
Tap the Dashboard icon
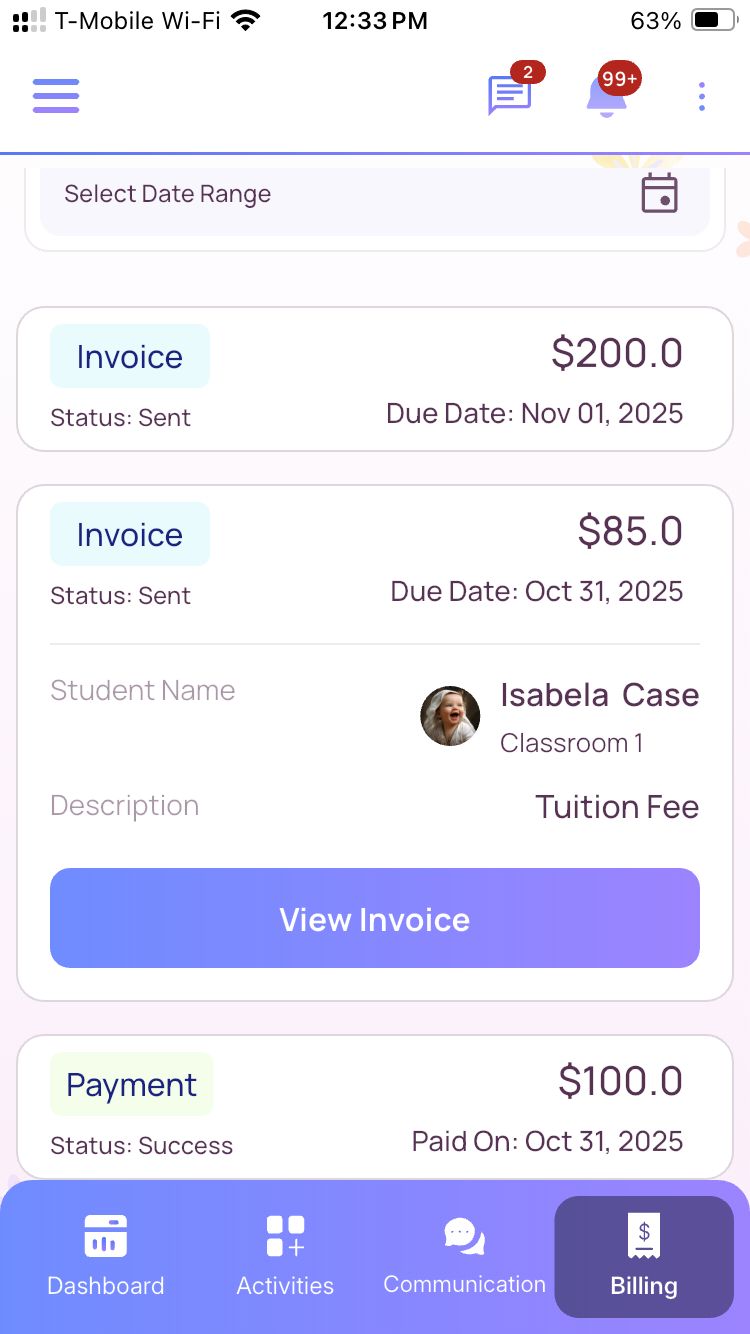[x=106, y=1236]
